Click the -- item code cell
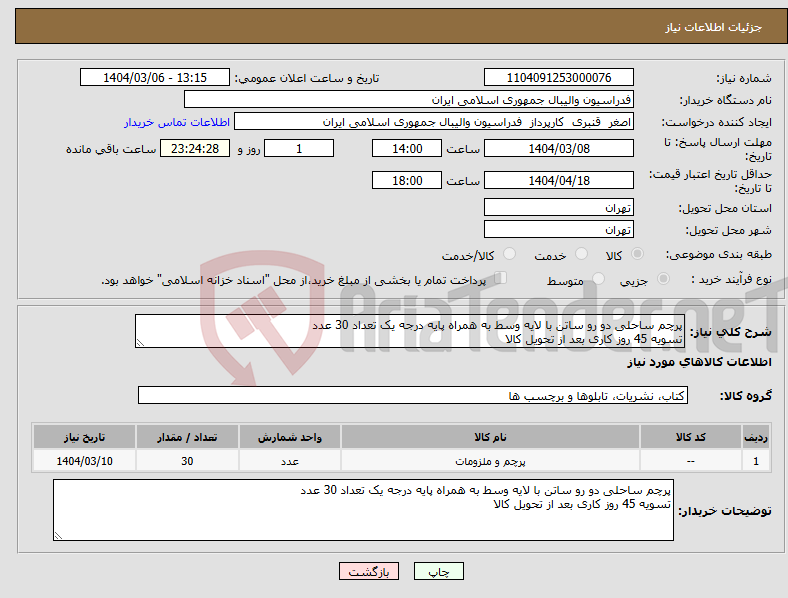The image size is (788, 598). coord(691,461)
